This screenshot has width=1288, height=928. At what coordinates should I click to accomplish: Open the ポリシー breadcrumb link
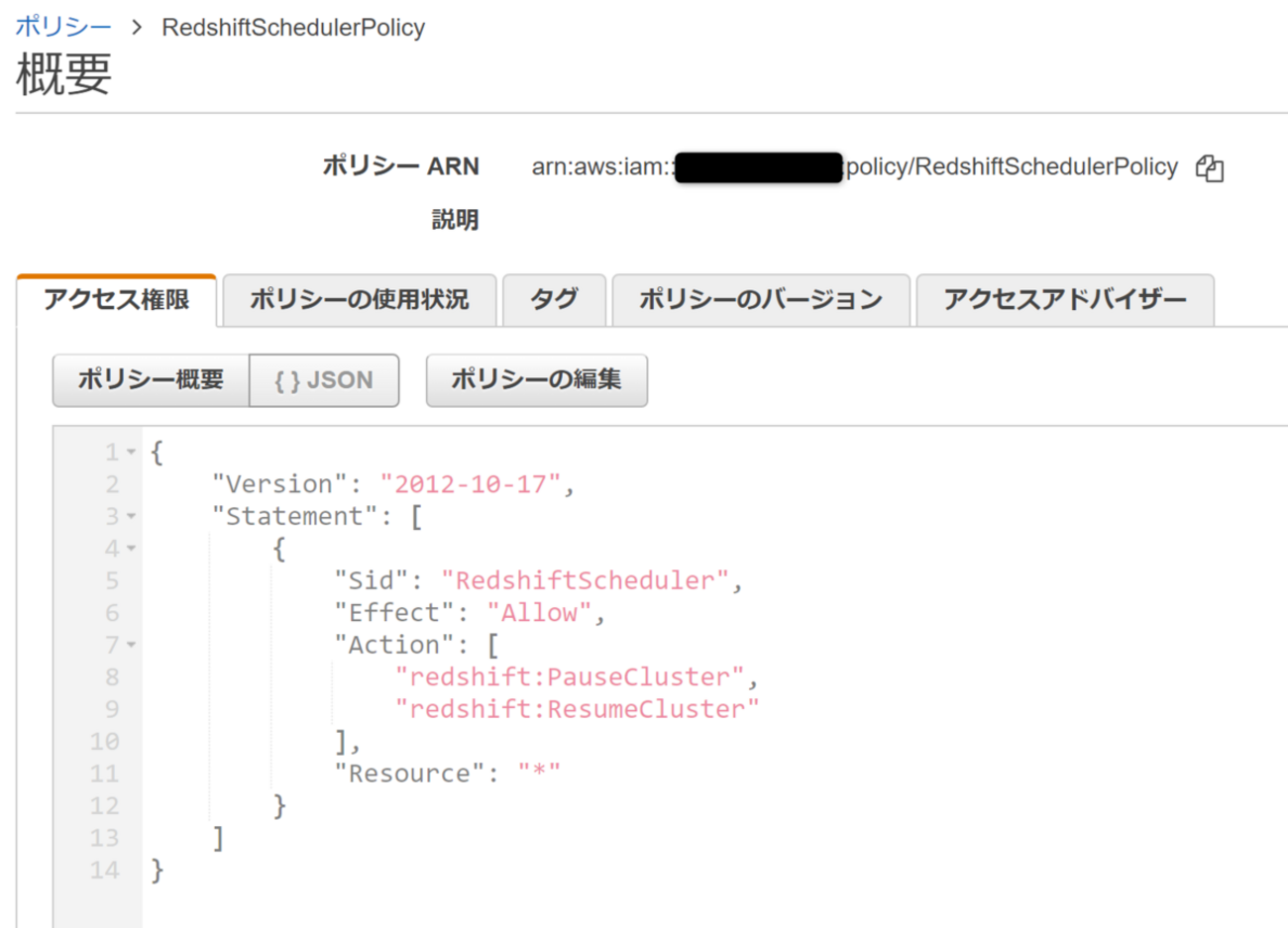point(63,27)
